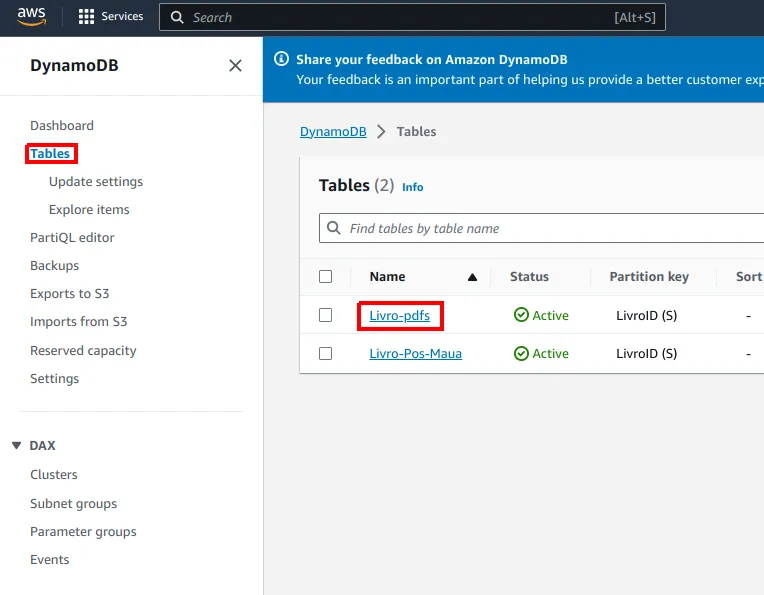Open the Tables Info link
The height and width of the screenshot is (595, 764).
(413, 187)
